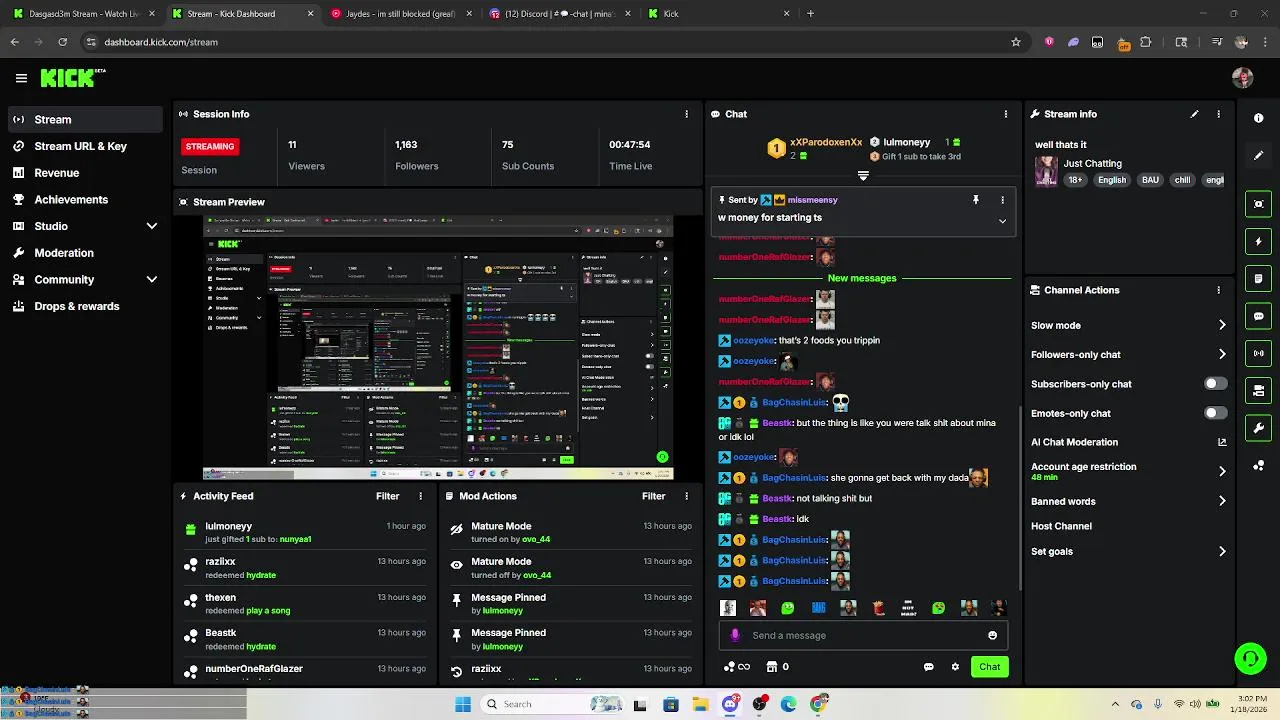Click Host Channel action
This screenshot has height=720, width=1280.
click(1061, 526)
